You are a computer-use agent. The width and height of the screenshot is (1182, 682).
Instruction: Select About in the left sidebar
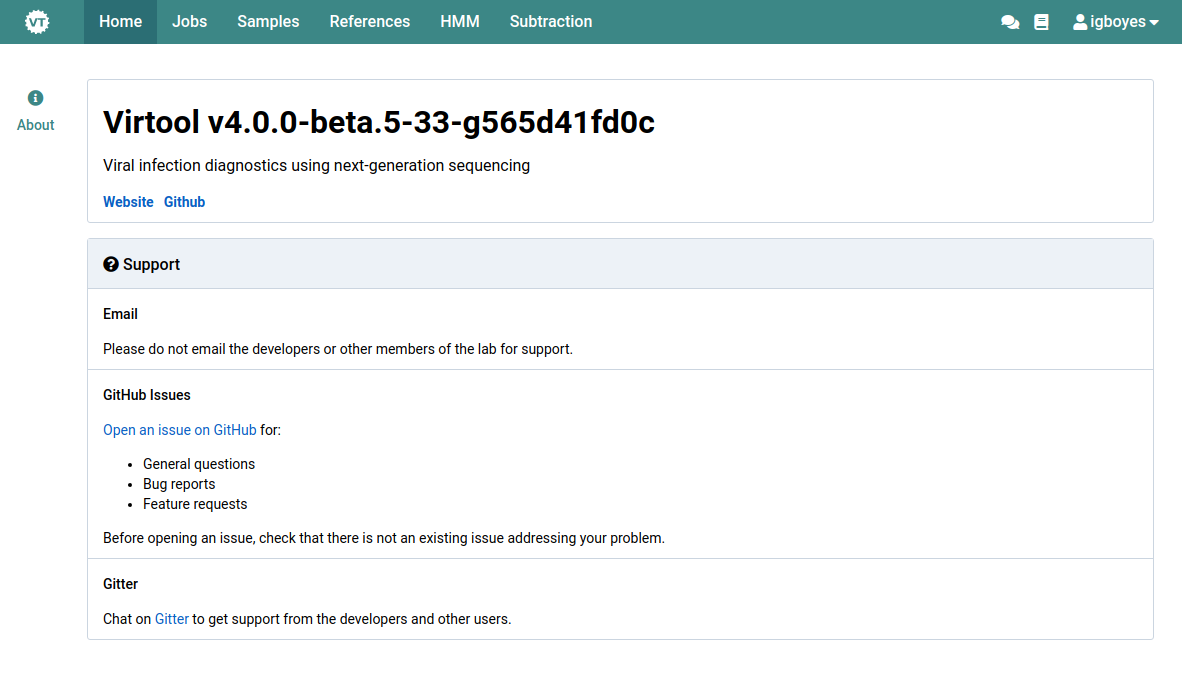[35, 124]
